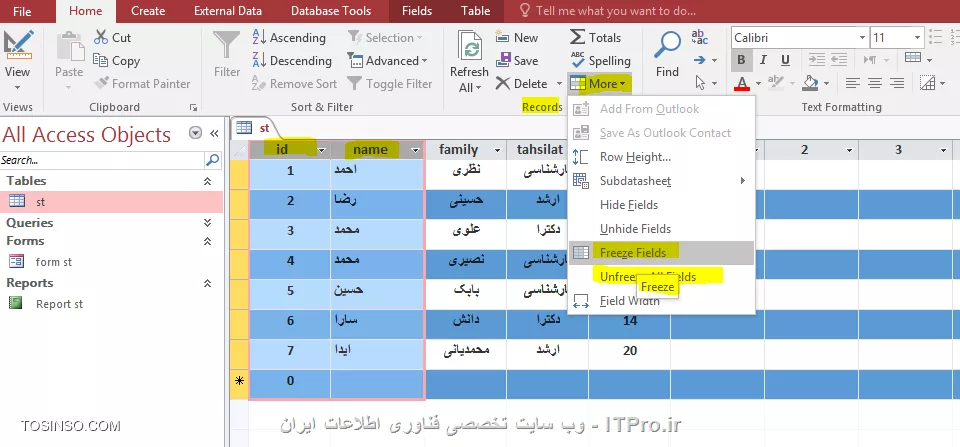
Task: Open All Access Objects dropdown arrow
Action: pos(195,133)
